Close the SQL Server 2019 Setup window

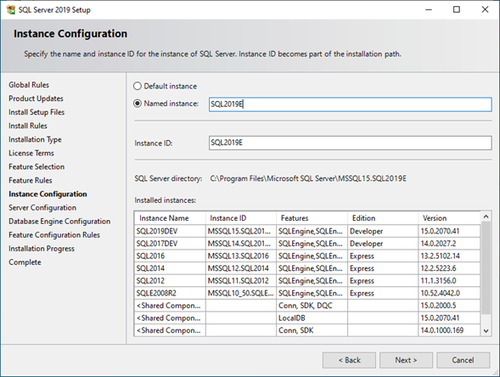485,10
